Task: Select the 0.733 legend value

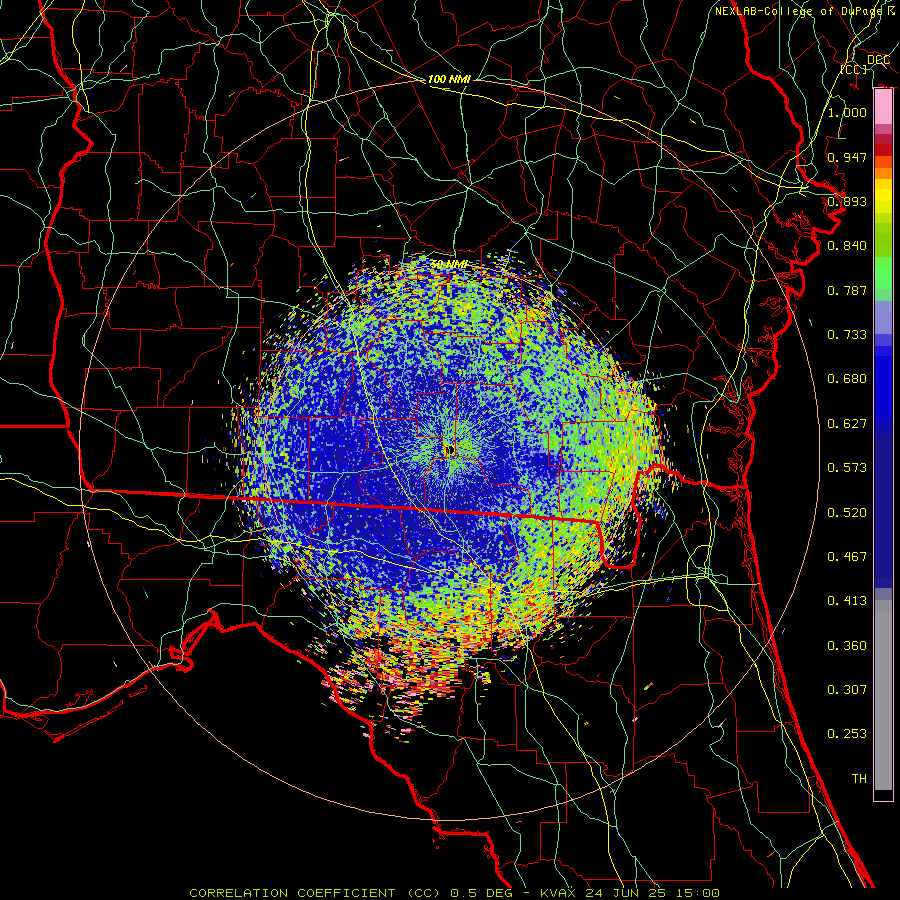Action: 847,335
